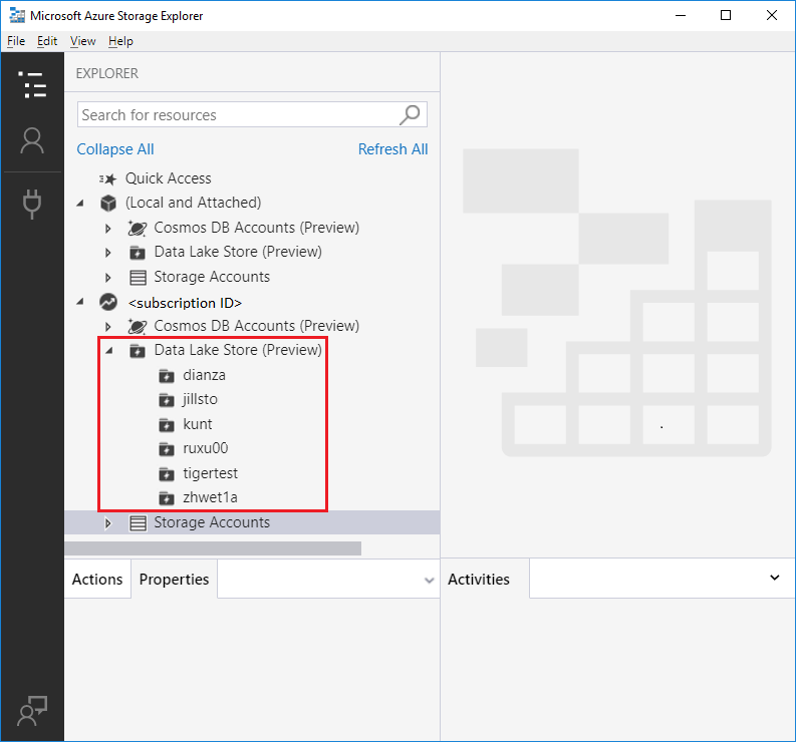Select the jillsto data lake account

click(200, 400)
